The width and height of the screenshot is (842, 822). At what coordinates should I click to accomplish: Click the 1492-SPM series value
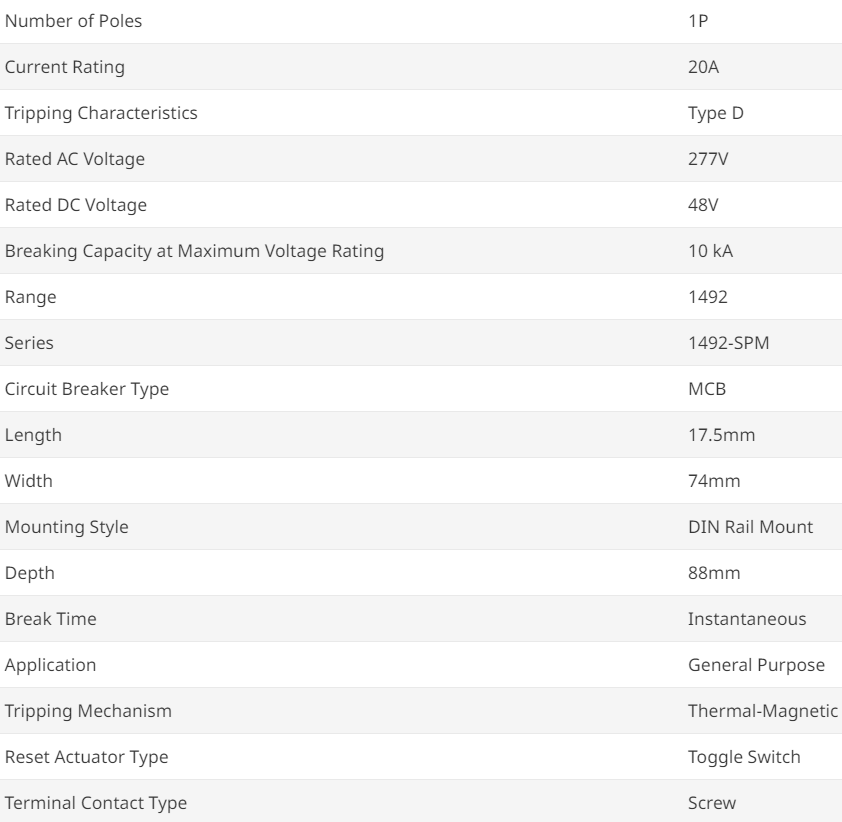[x=727, y=343]
